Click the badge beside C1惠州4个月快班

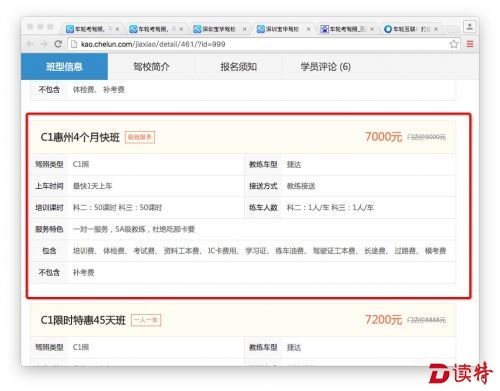pos(140,137)
